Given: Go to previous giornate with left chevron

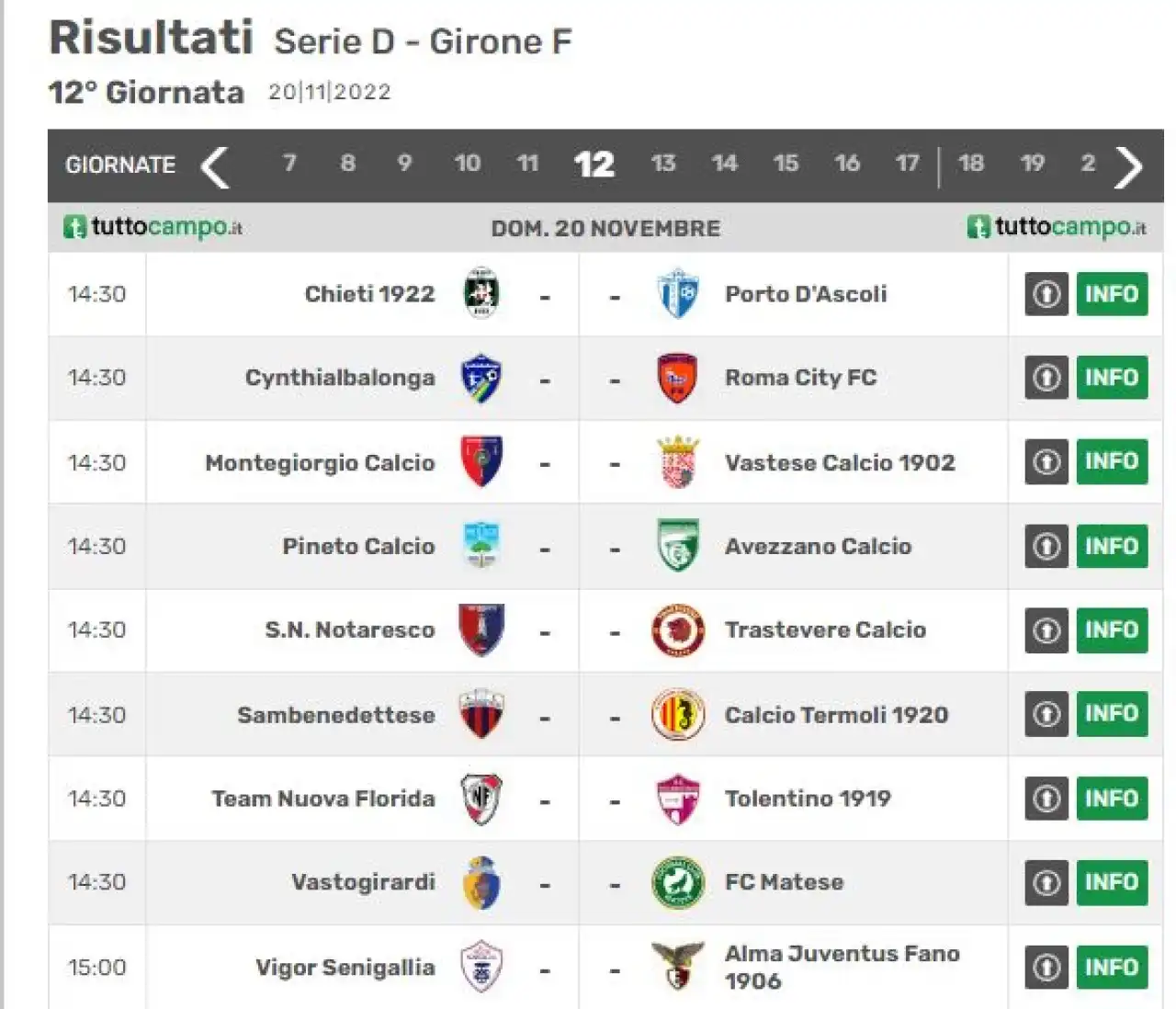Looking at the screenshot, I should tap(214, 166).
